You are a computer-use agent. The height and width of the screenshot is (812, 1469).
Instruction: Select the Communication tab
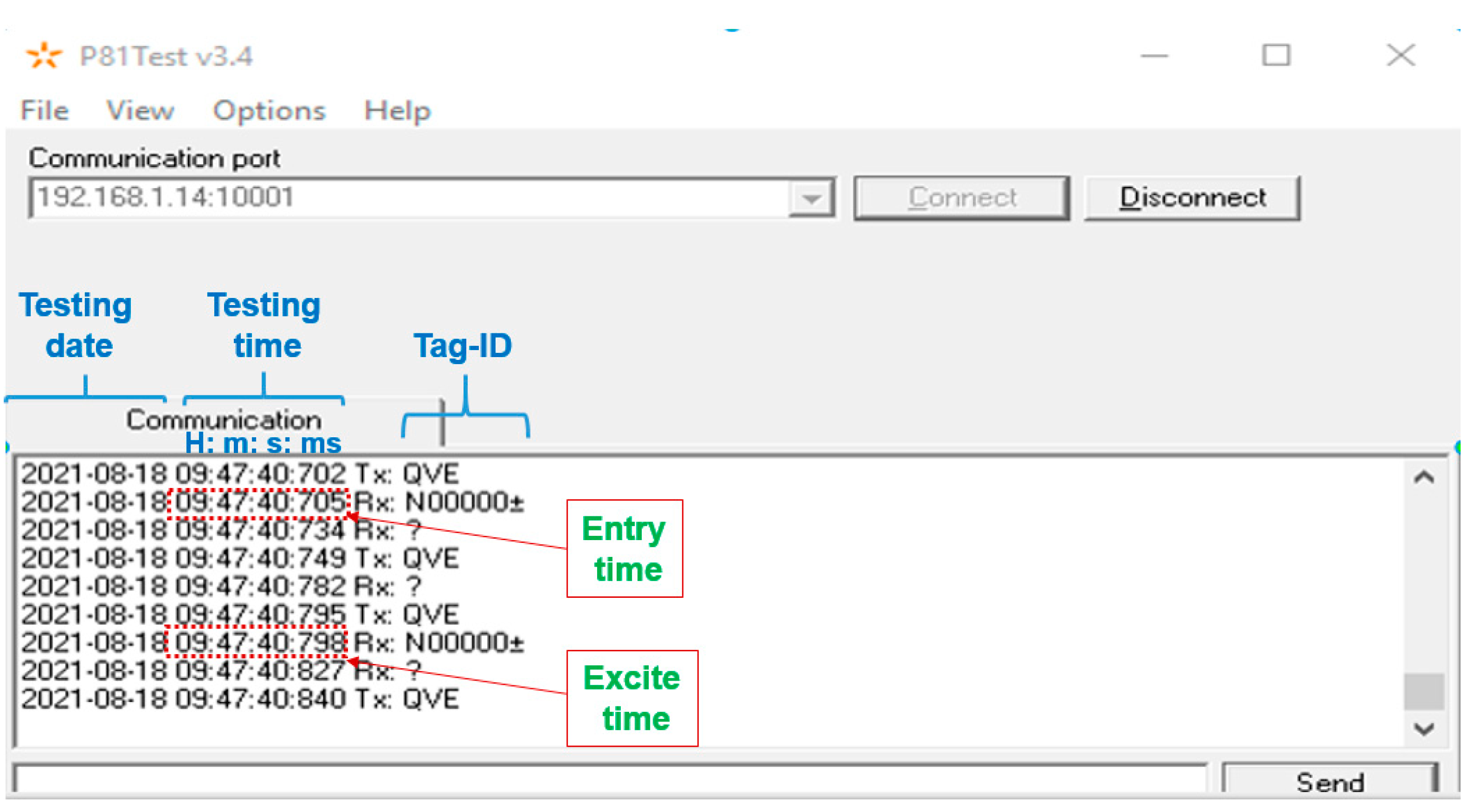pos(224,420)
